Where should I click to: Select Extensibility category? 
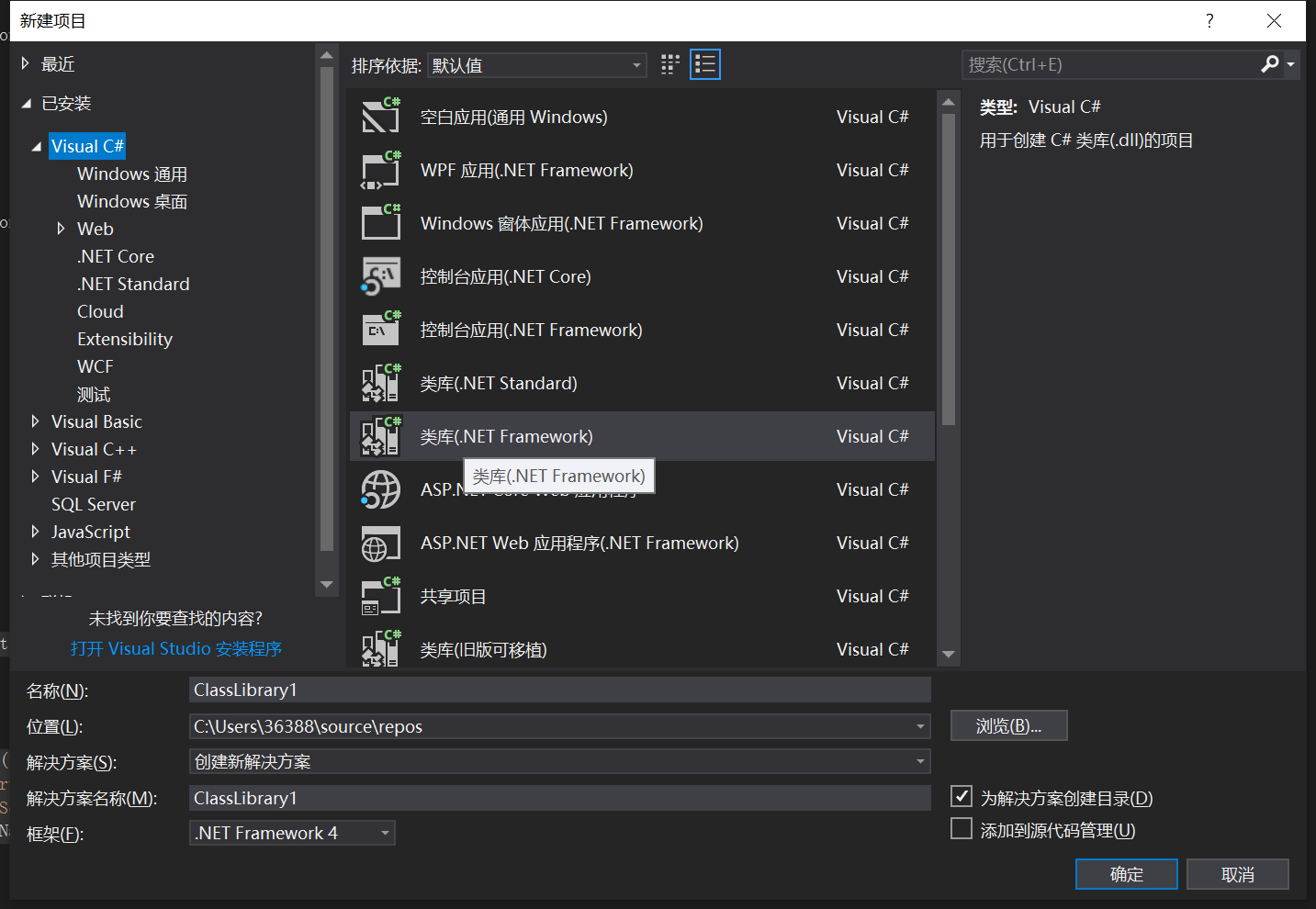(x=125, y=339)
